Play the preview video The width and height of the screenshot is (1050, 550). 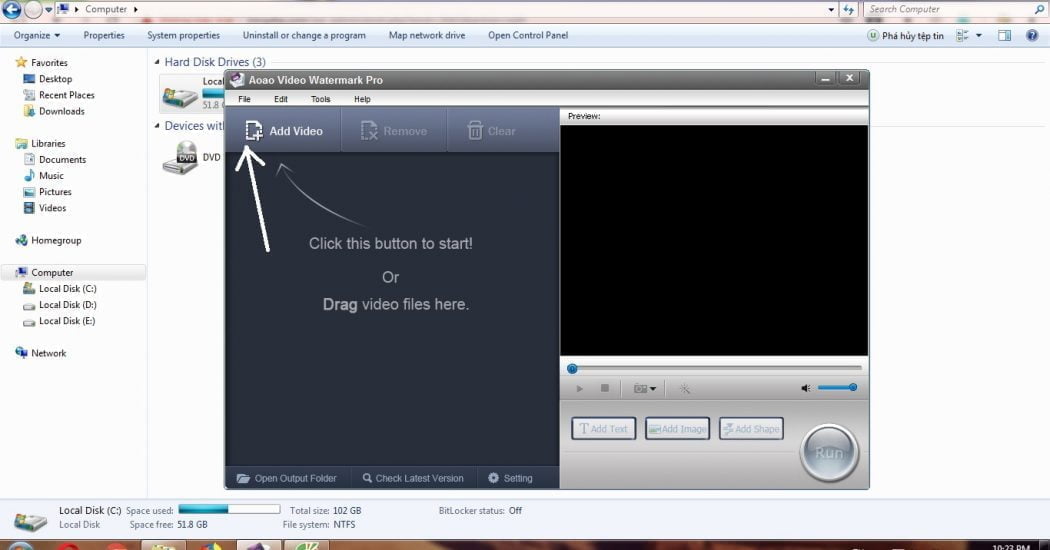pos(579,389)
